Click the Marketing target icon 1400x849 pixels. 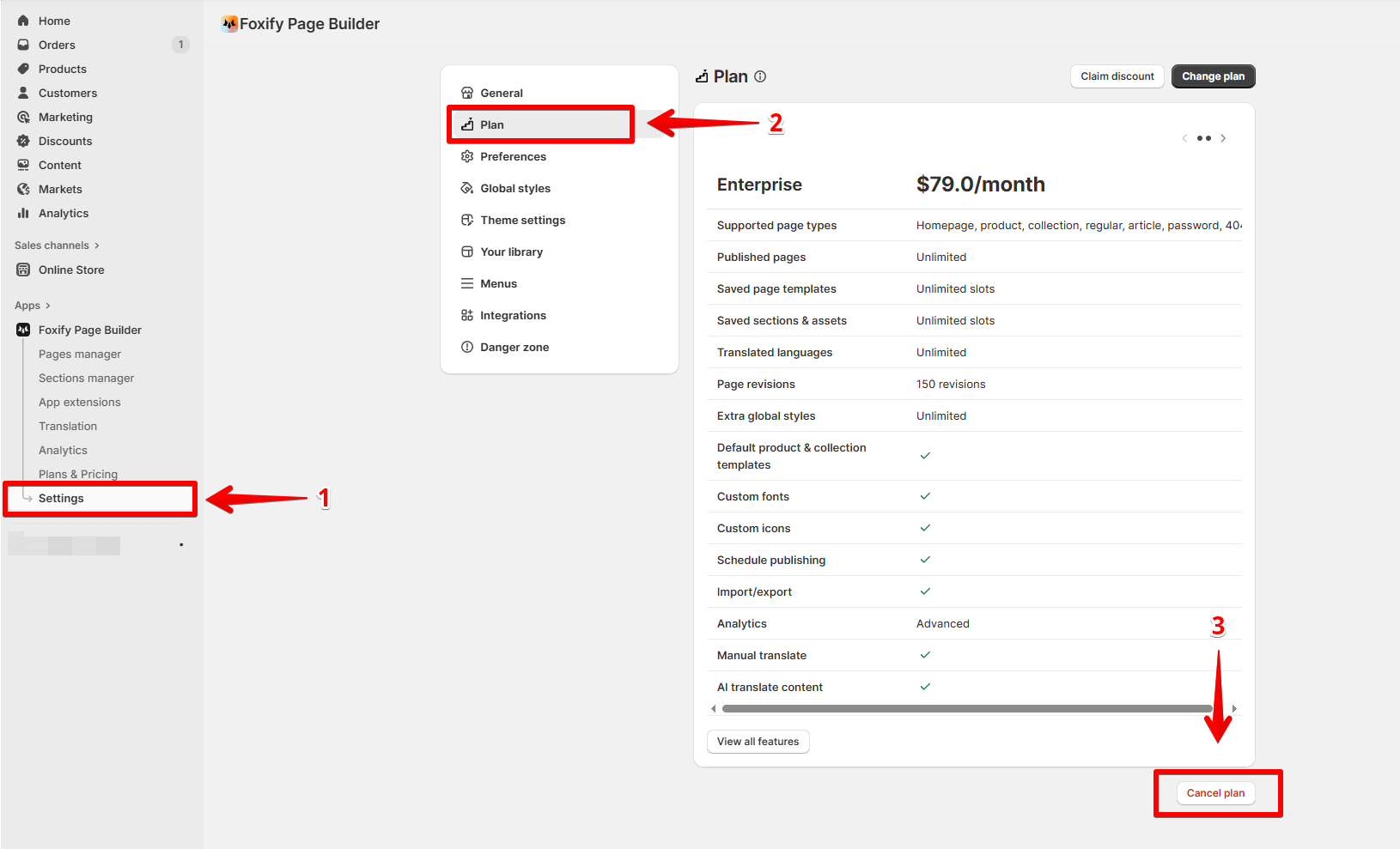point(23,117)
